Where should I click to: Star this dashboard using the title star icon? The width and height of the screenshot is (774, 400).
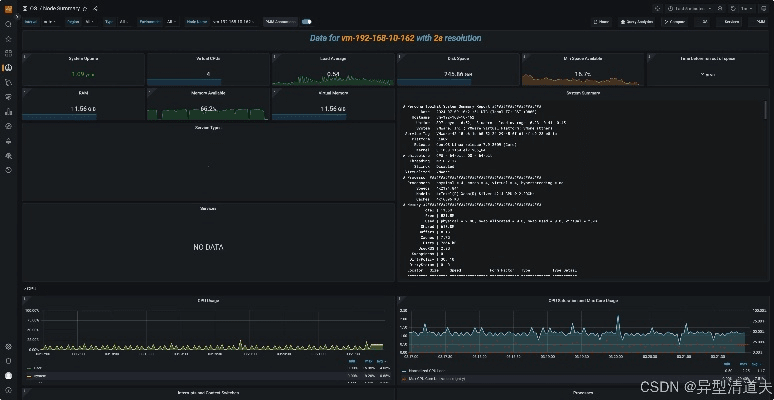(x=87, y=7)
